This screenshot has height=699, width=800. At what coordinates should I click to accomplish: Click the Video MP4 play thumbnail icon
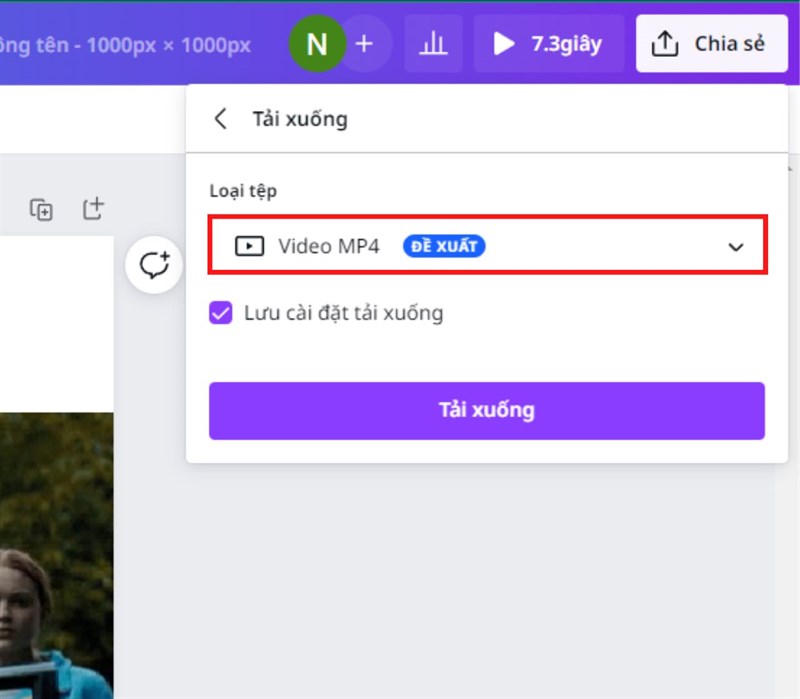point(249,246)
